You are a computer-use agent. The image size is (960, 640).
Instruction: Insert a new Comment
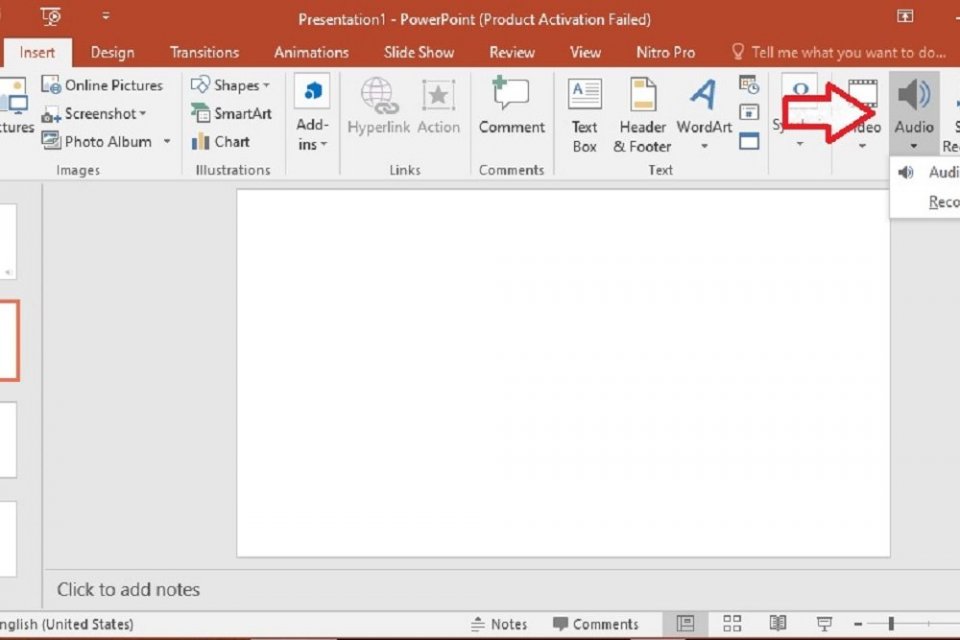coord(512,105)
